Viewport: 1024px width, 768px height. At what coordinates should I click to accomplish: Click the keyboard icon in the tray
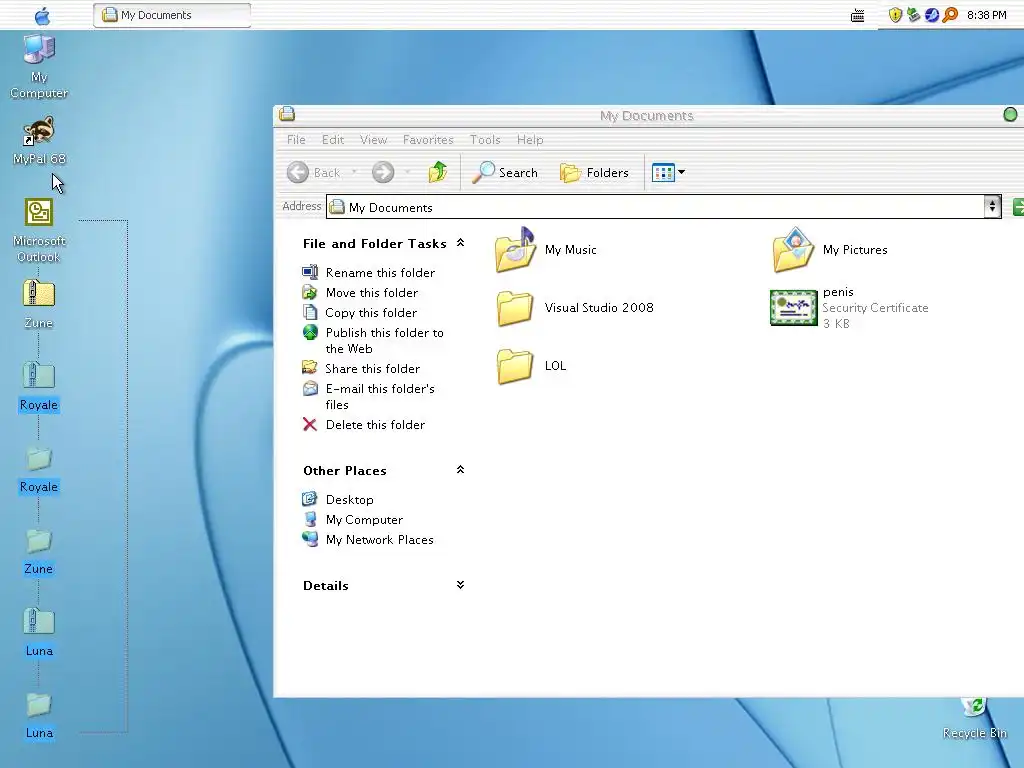[x=857, y=15]
